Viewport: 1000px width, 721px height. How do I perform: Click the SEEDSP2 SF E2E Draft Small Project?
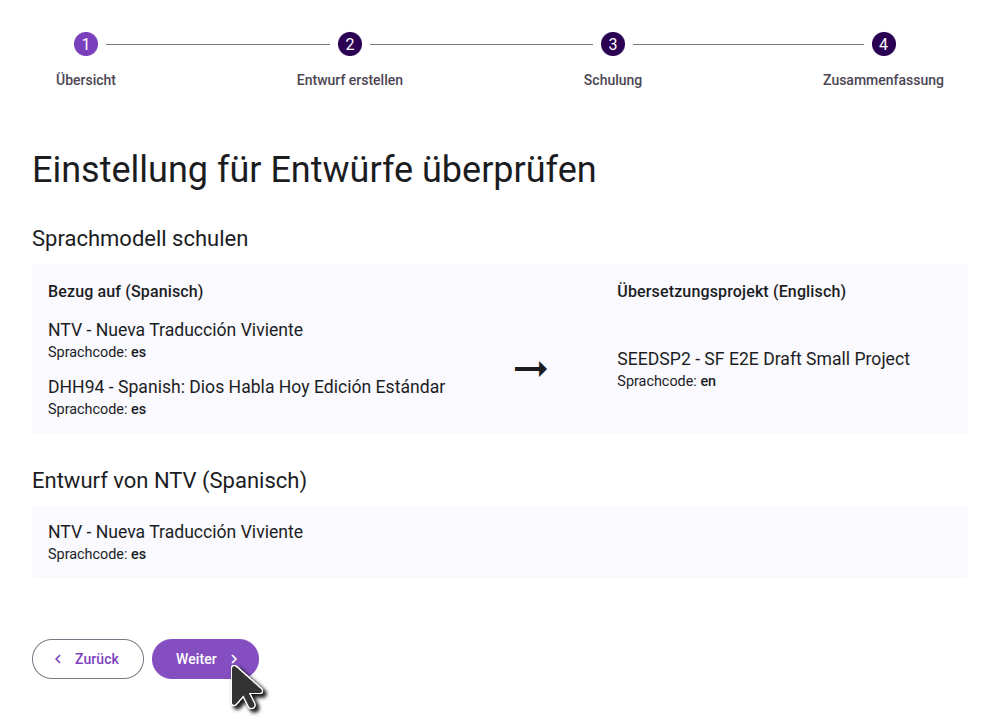click(763, 359)
